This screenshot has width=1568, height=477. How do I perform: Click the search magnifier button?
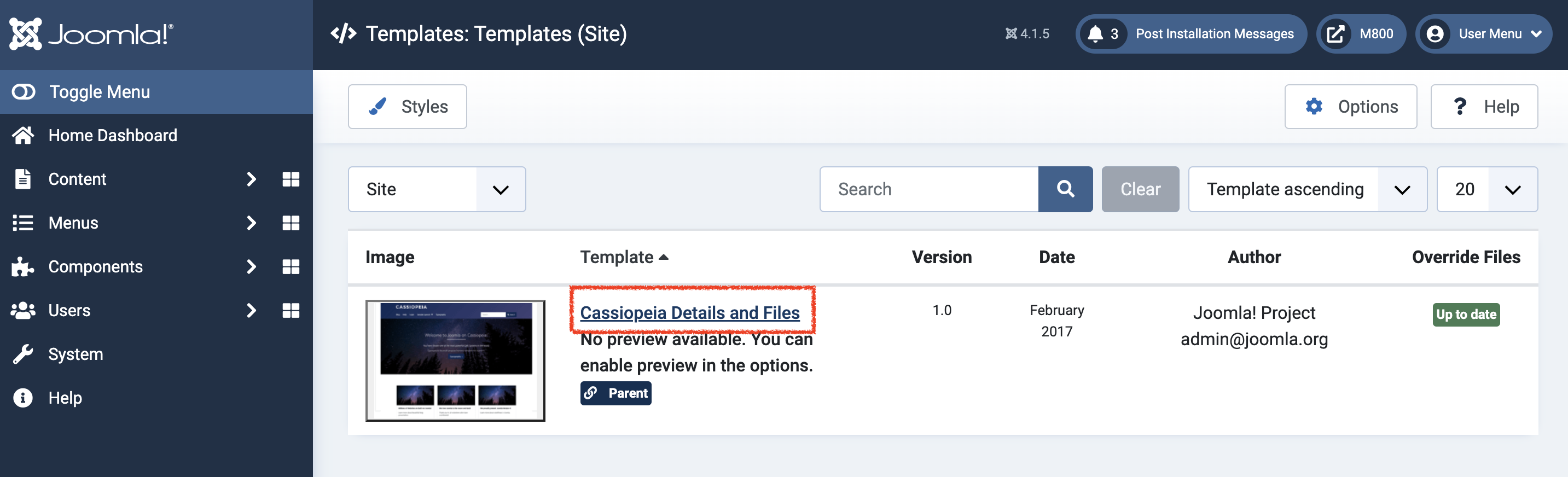(x=1065, y=189)
